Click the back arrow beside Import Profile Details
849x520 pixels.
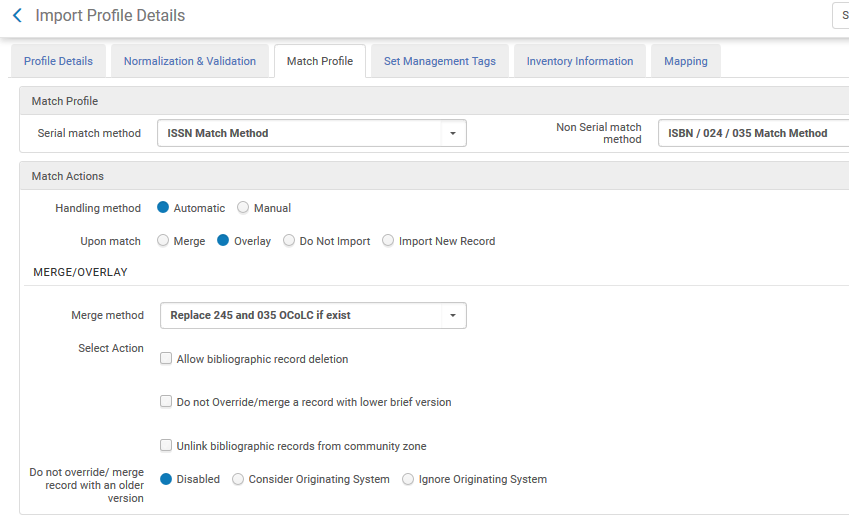pyautogui.click(x=17, y=16)
